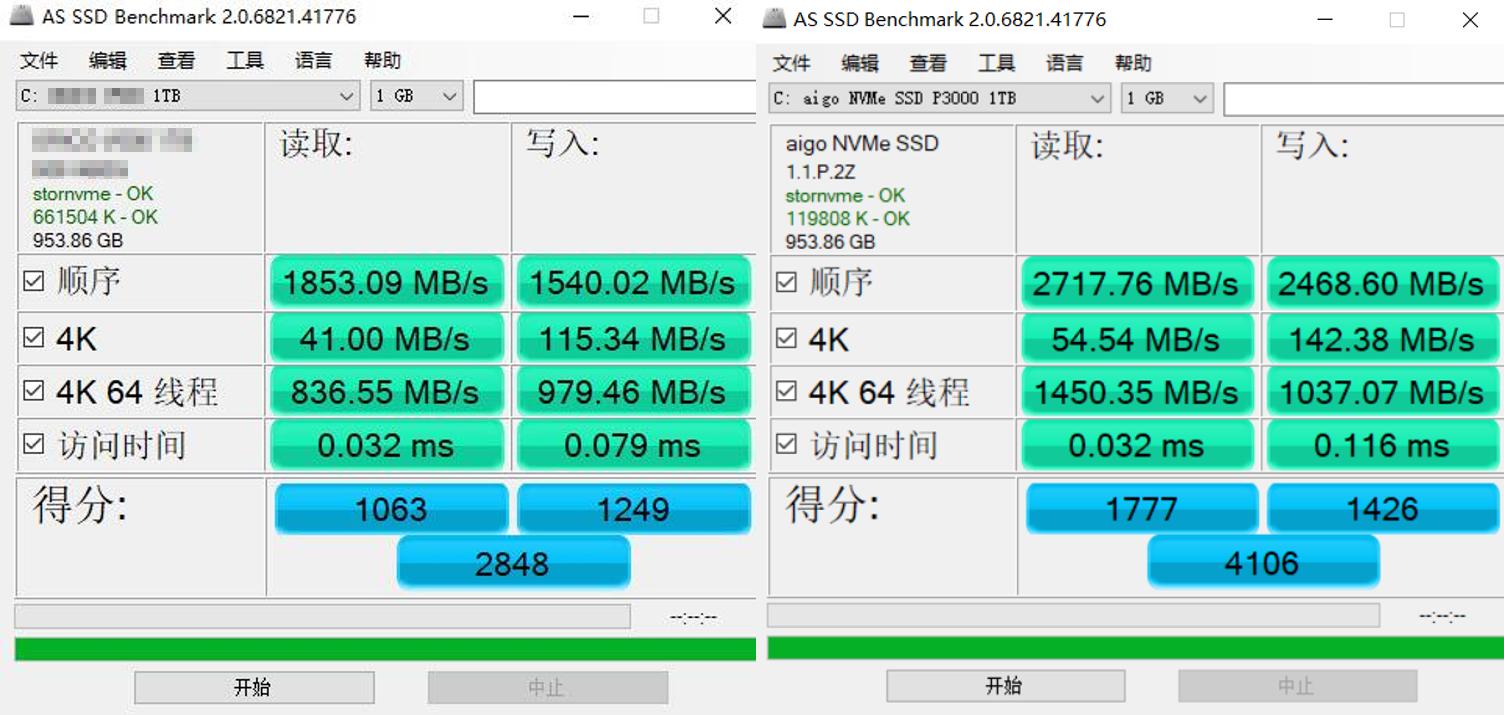This screenshot has height=715, width=1504.
Task: Open the 语言 menu in the right window
Action: (x=1063, y=63)
